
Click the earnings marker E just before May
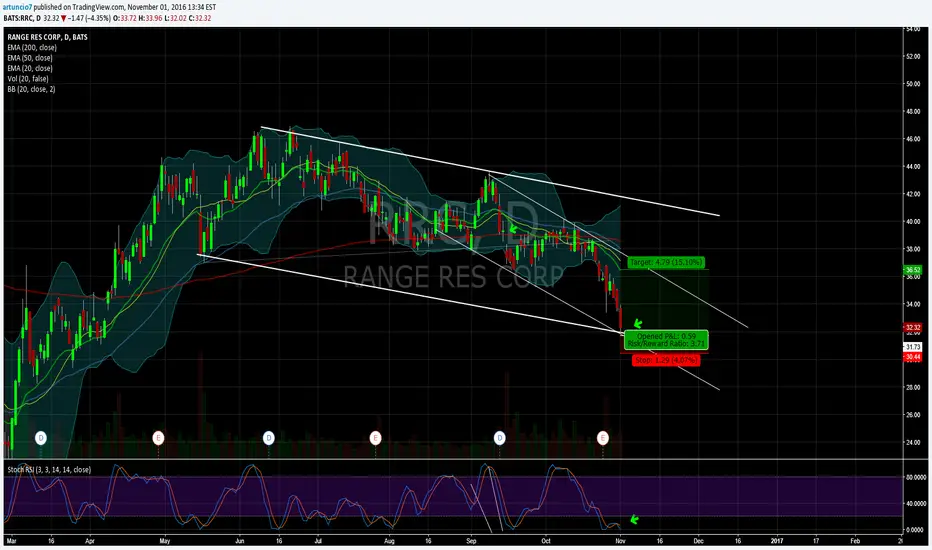pyautogui.click(x=158, y=438)
